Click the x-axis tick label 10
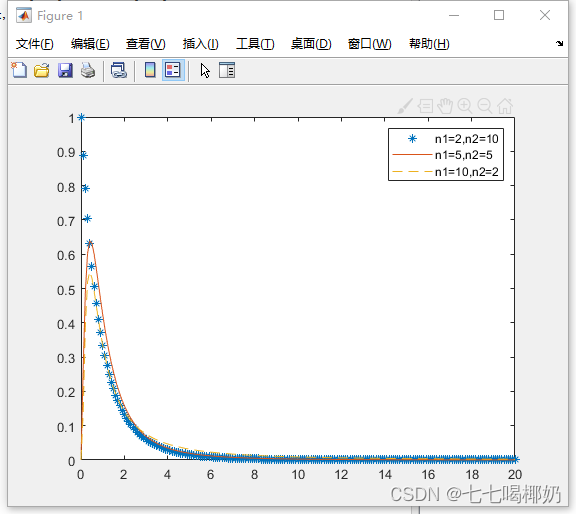Image resolution: width=576 pixels, height=514 pixels. pyautogui.click(x=298, y=475)
